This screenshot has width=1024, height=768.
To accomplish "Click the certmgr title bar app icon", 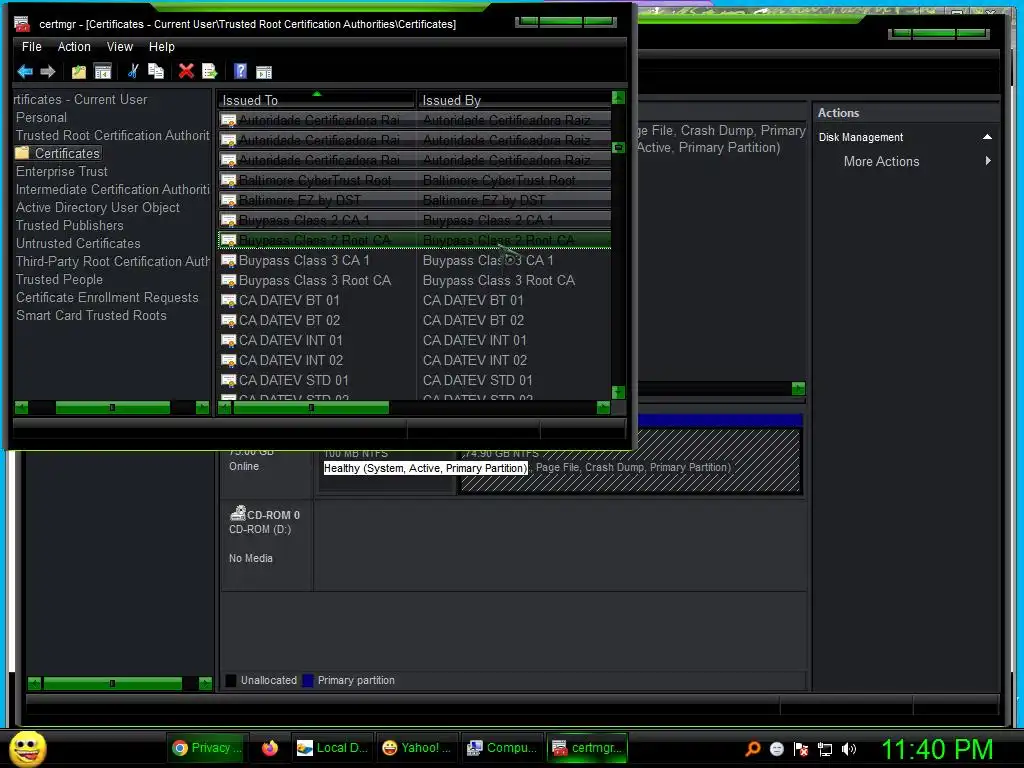I will coord(22,24).
